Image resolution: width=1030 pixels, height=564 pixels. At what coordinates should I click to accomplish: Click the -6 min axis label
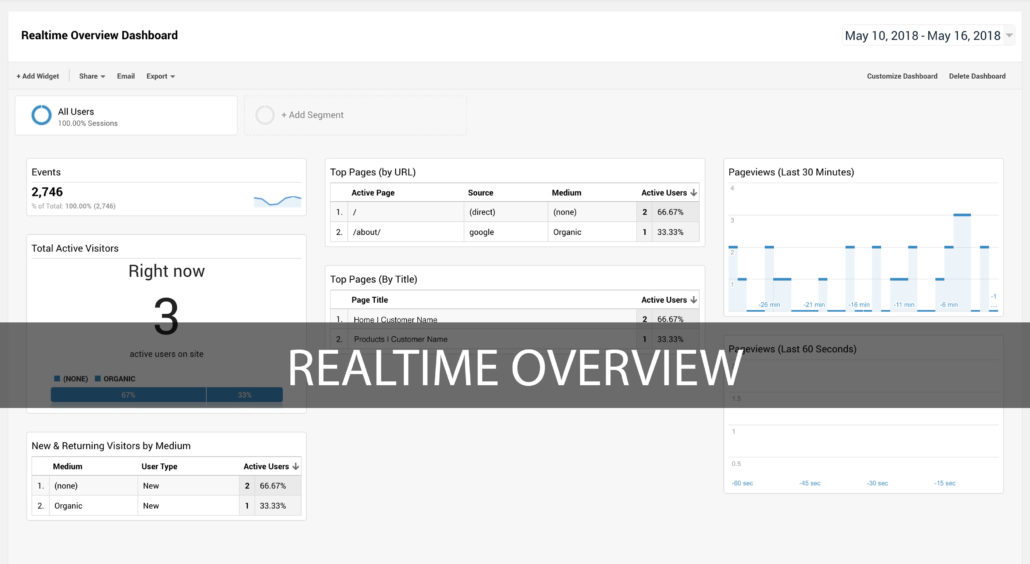coord(949,305)
